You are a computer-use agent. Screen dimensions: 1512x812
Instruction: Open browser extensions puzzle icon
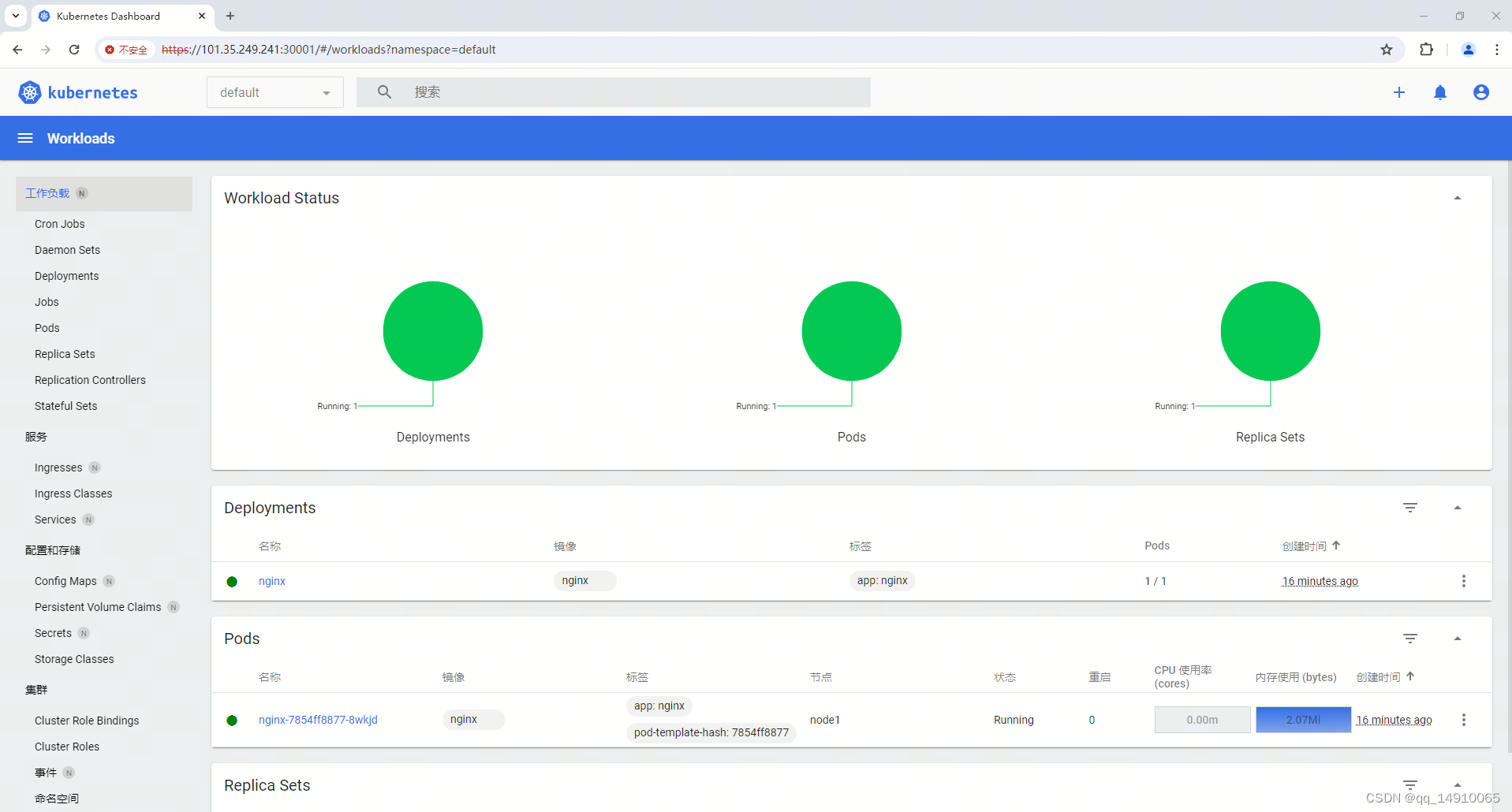[1426, 50]
